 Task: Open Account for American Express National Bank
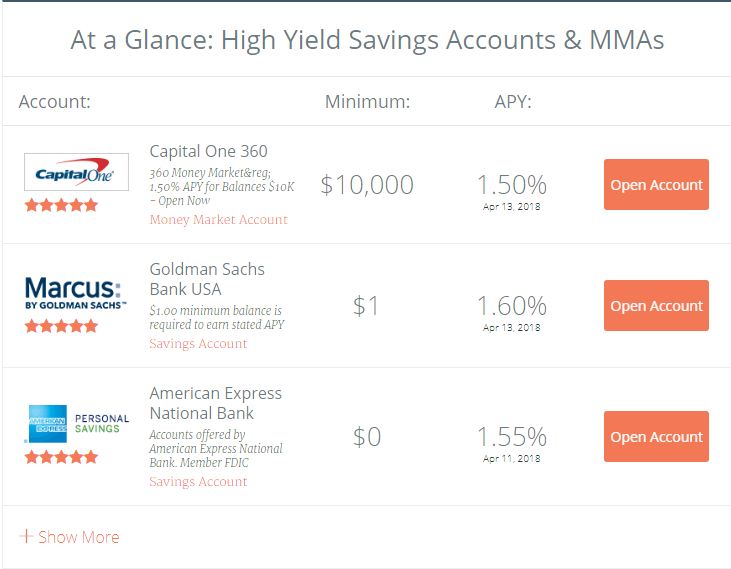pos(656,437)
